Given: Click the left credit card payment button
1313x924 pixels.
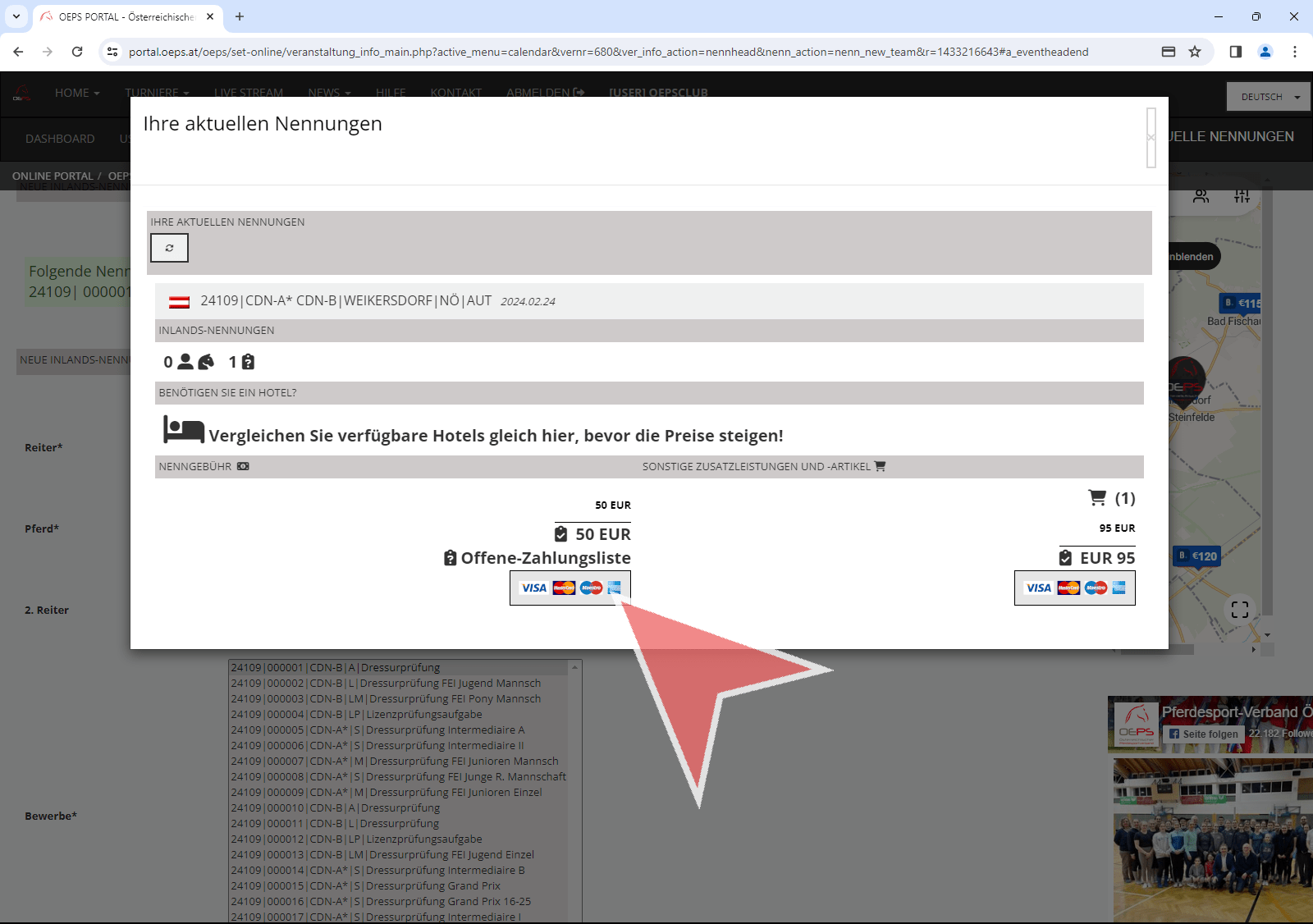Looking at the screenshot, I should (x=570, y=588).
